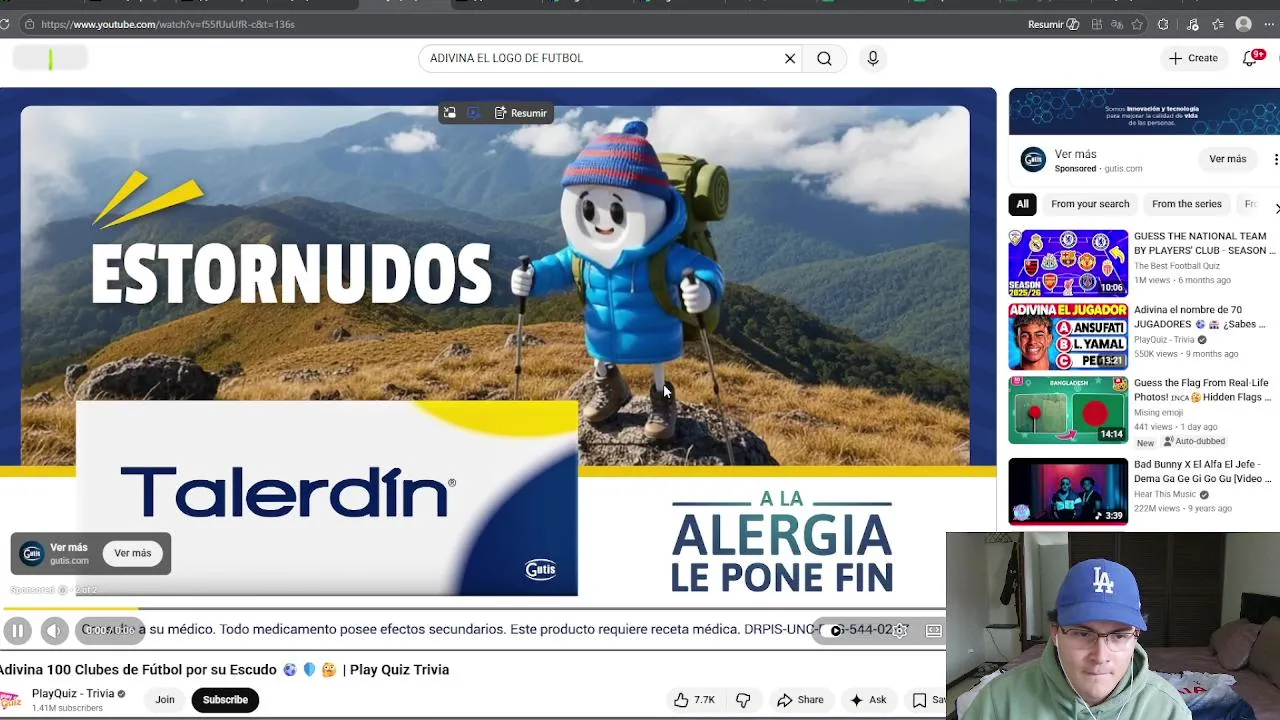Open favorites list icon in browser toolbar
This screenshot has width=1280, height=720.
coord(1218,24)
